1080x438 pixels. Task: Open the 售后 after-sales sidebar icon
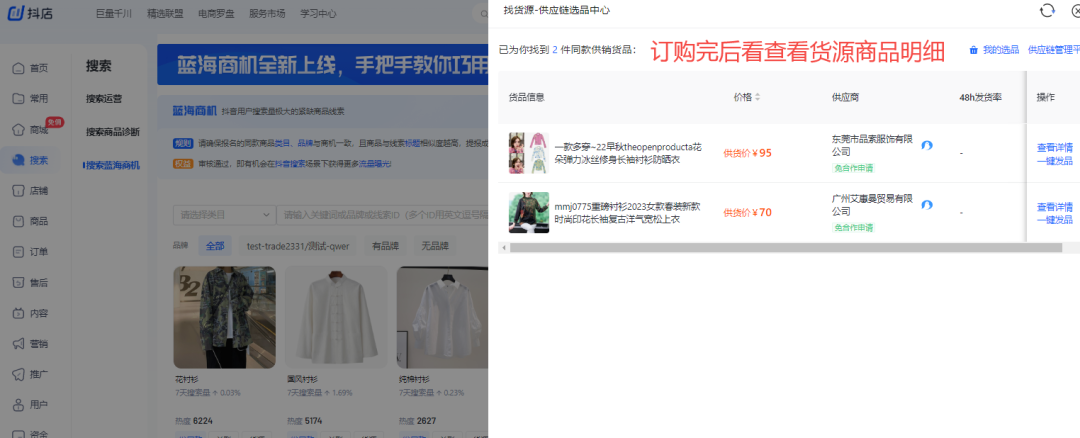pos(18,283)
